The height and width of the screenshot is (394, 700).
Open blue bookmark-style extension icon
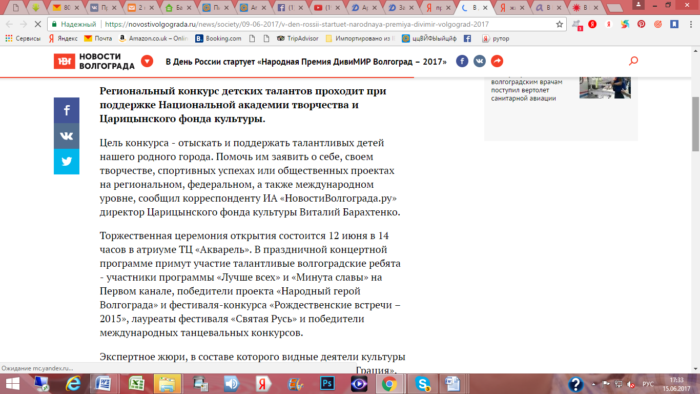tap(674, 24)
